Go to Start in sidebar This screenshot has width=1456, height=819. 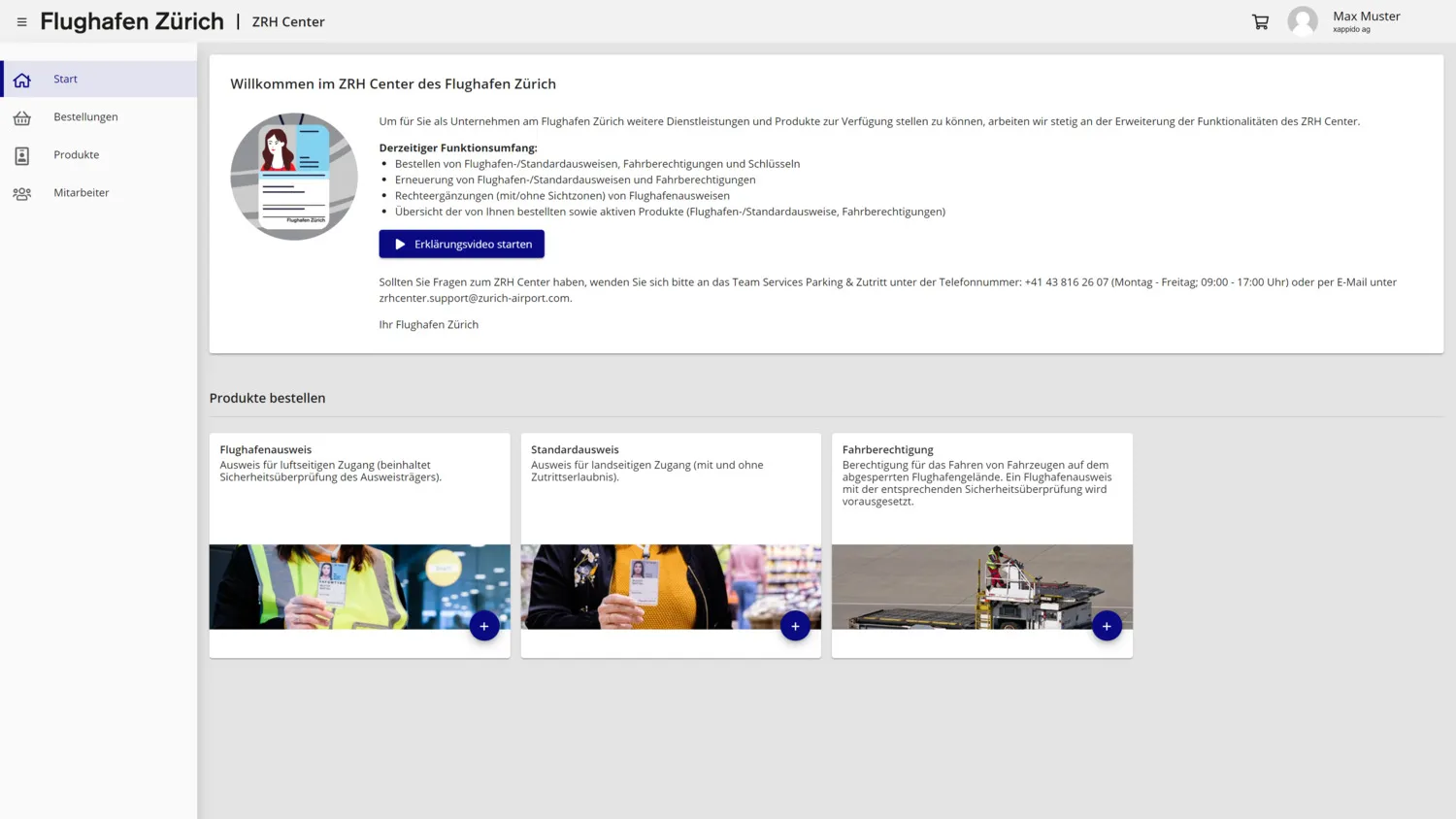coord(99,79)
